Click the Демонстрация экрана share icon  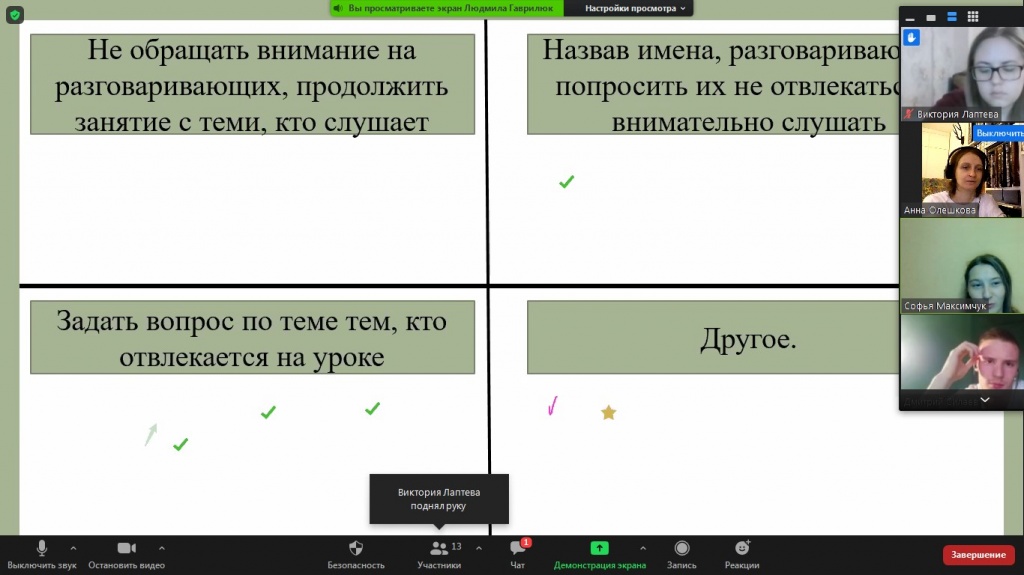coord(599,548)
